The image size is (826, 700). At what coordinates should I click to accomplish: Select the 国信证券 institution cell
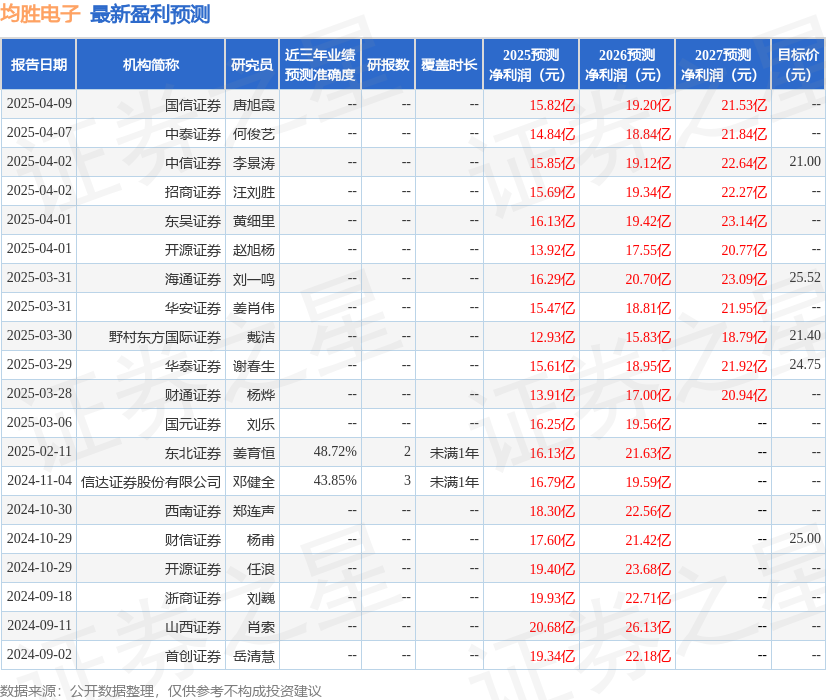click(193, 105)
